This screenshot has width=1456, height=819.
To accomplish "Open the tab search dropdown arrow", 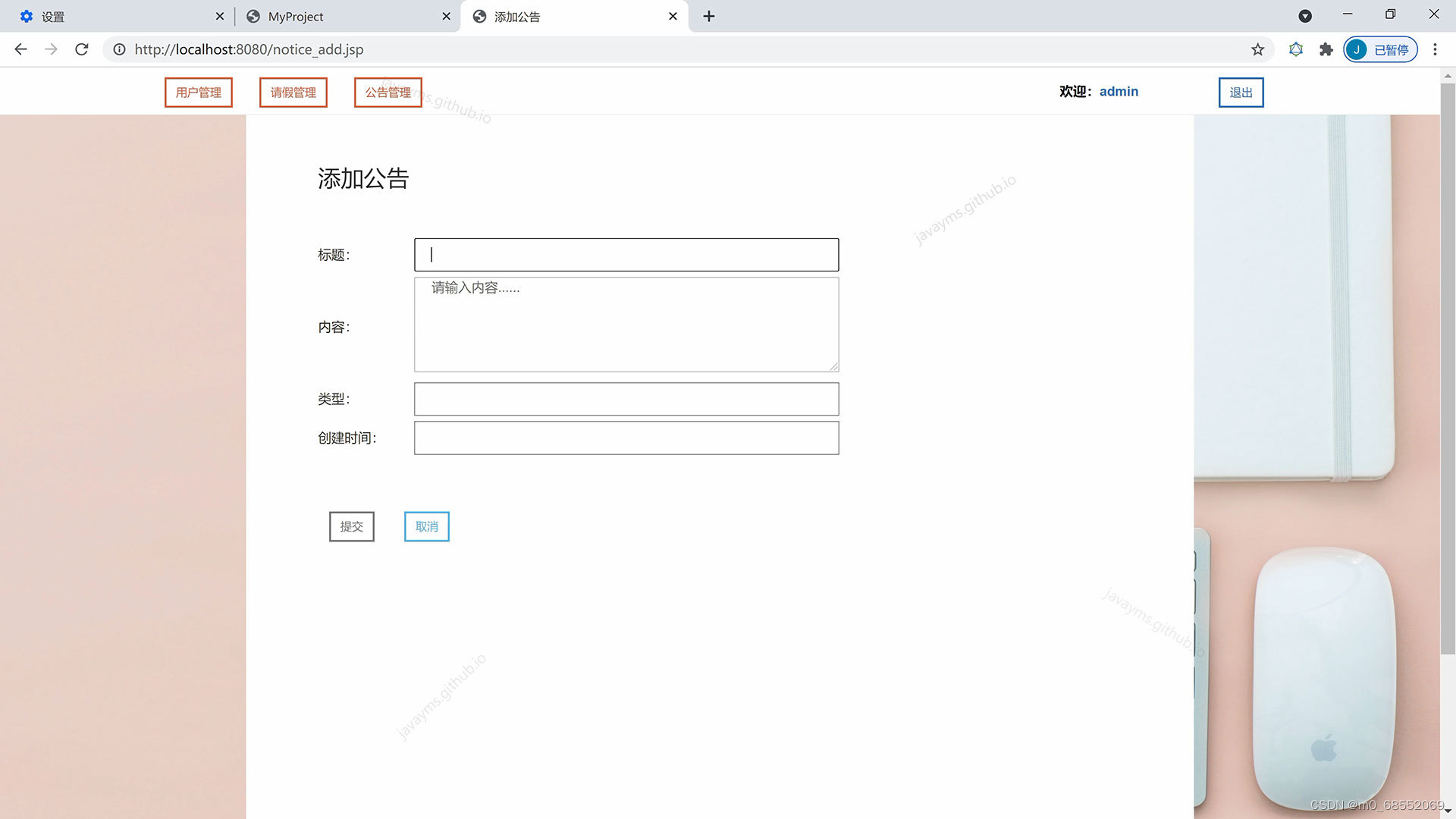I will click(1305, 16).
